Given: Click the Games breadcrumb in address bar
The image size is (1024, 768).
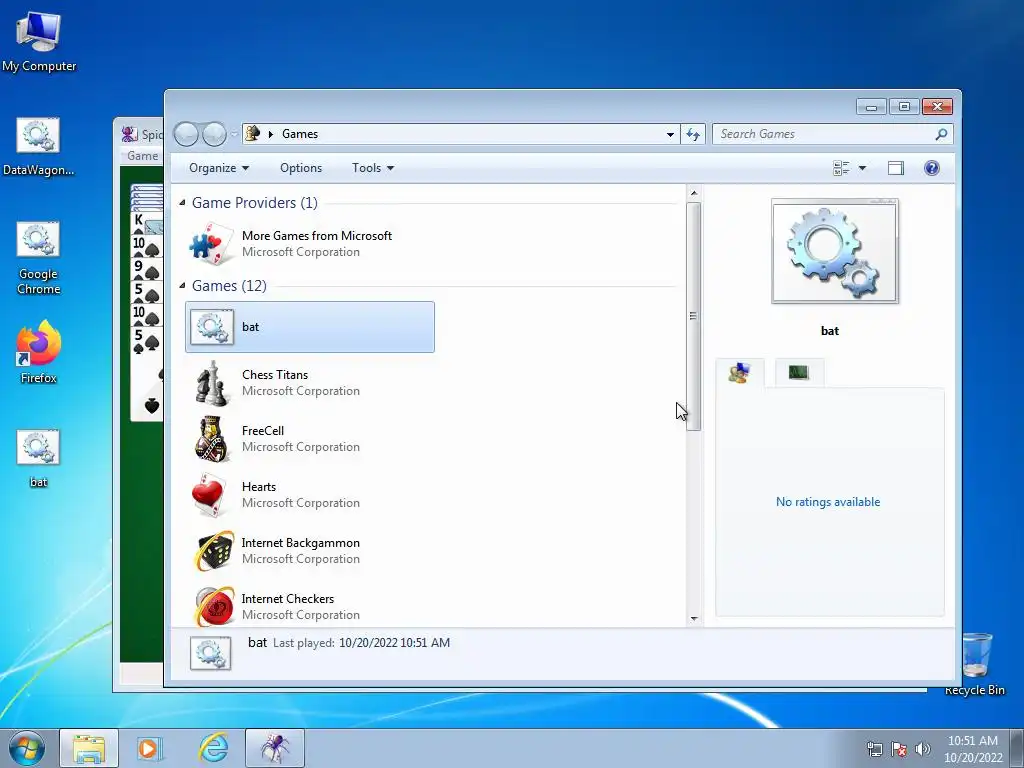Looking at the screenshot, I should click(300, 134).
